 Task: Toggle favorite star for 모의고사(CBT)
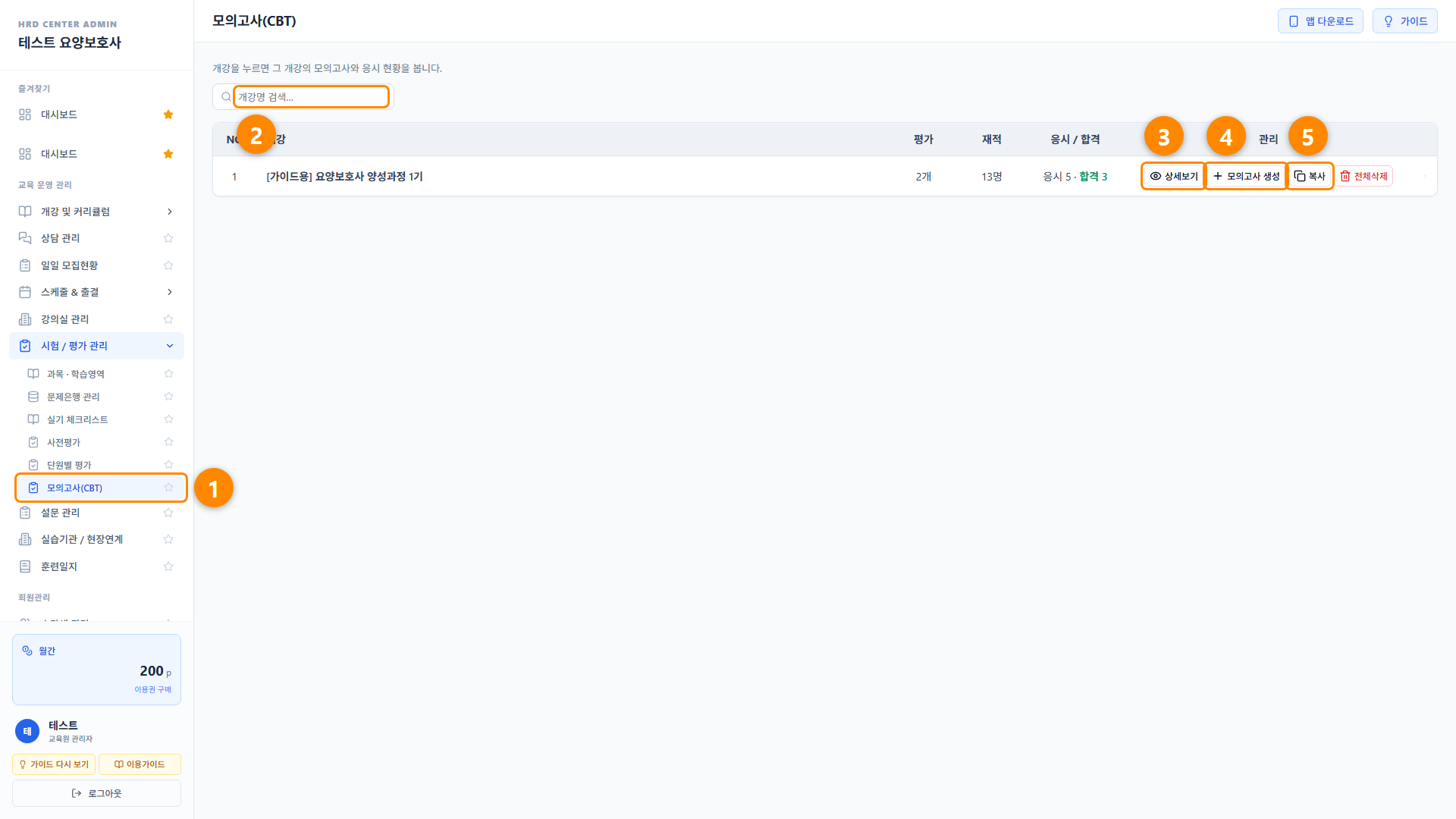(168, 488)
